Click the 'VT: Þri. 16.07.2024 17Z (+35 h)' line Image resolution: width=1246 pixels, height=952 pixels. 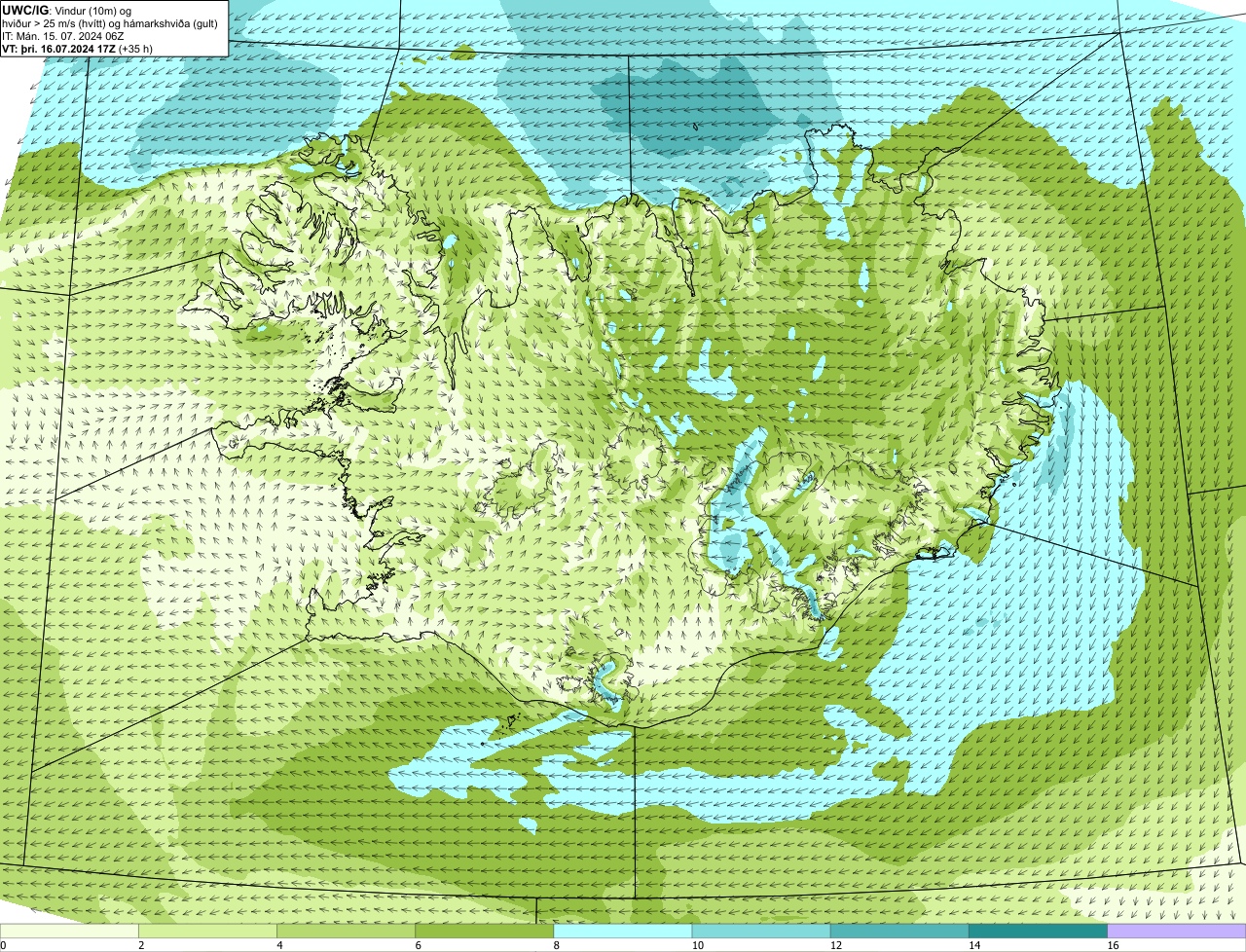coord(77,48)
